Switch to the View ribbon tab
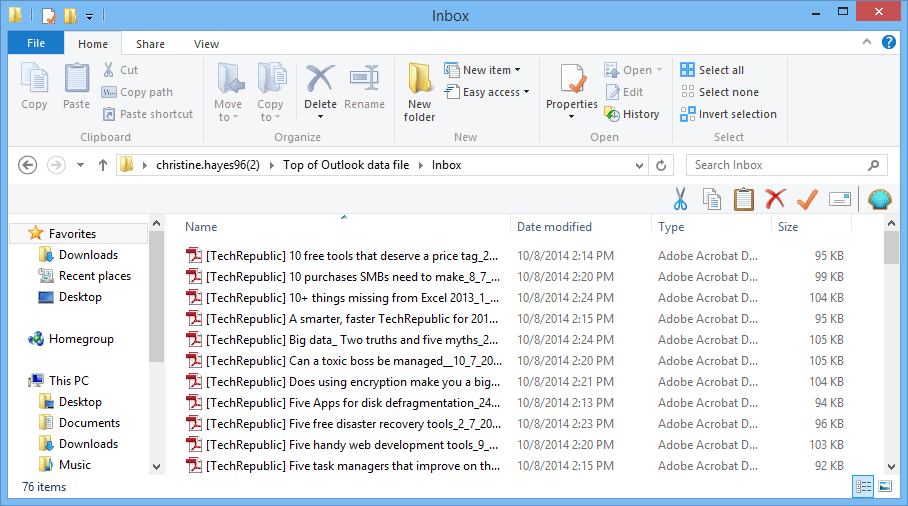The image size is (908, 506). 206,44
